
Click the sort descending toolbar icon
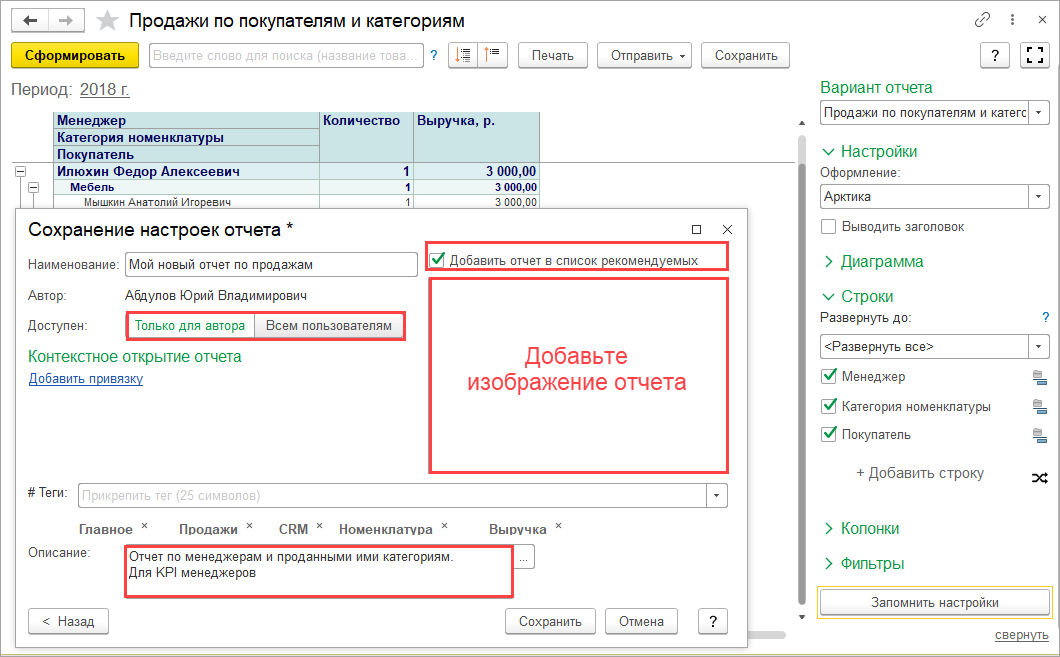coord(463,55)
